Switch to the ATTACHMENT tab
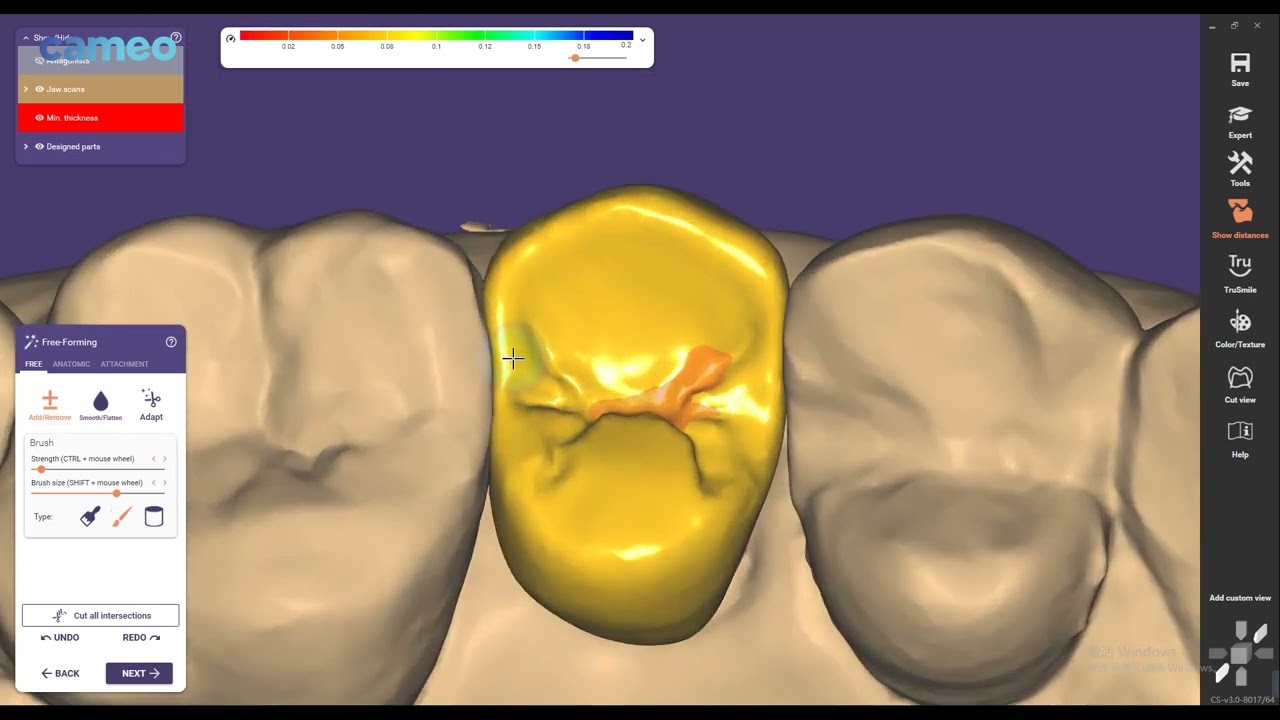Screen dimensions: 1280x720 tap(124, 364)
